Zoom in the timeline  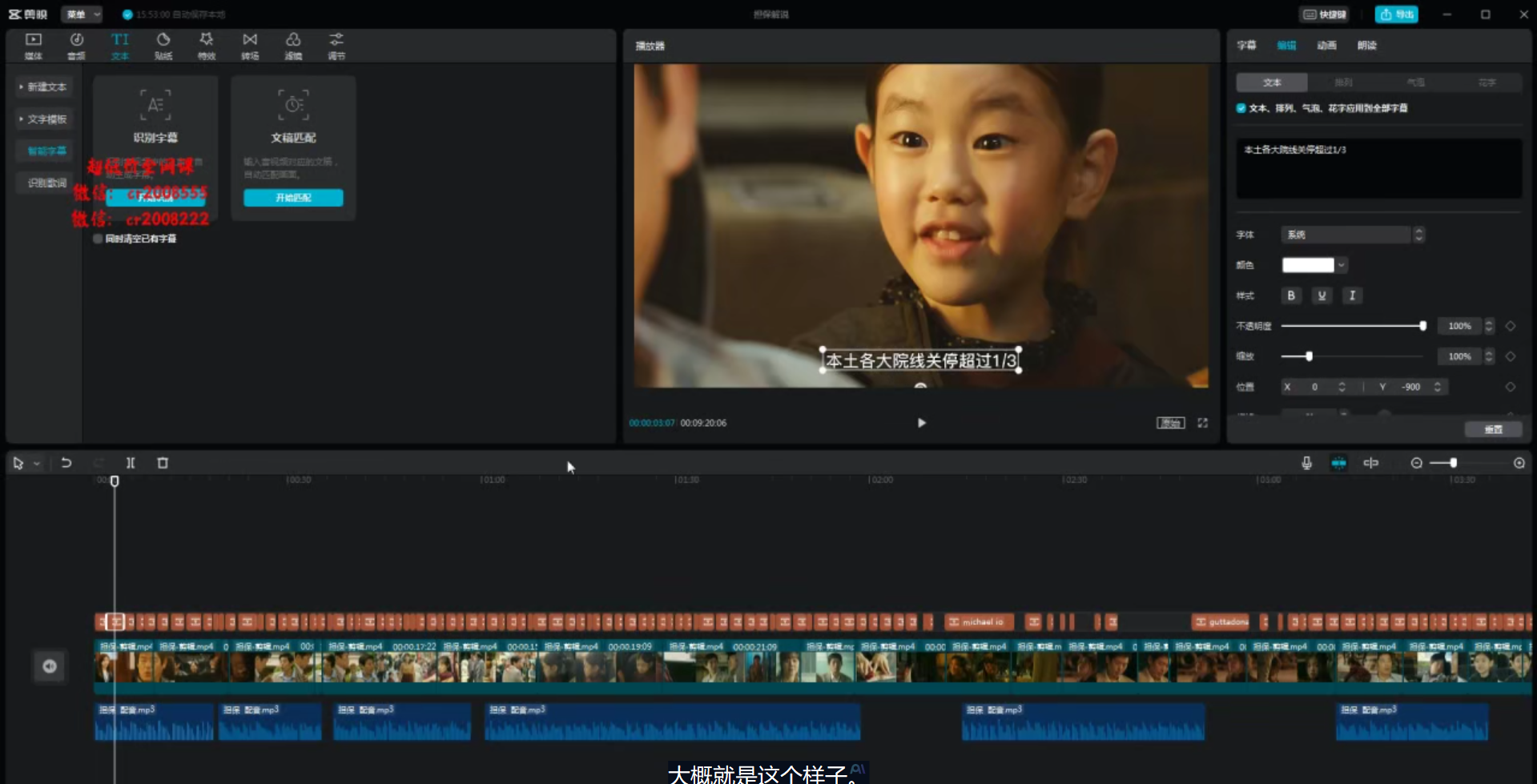click(1519, 463)
